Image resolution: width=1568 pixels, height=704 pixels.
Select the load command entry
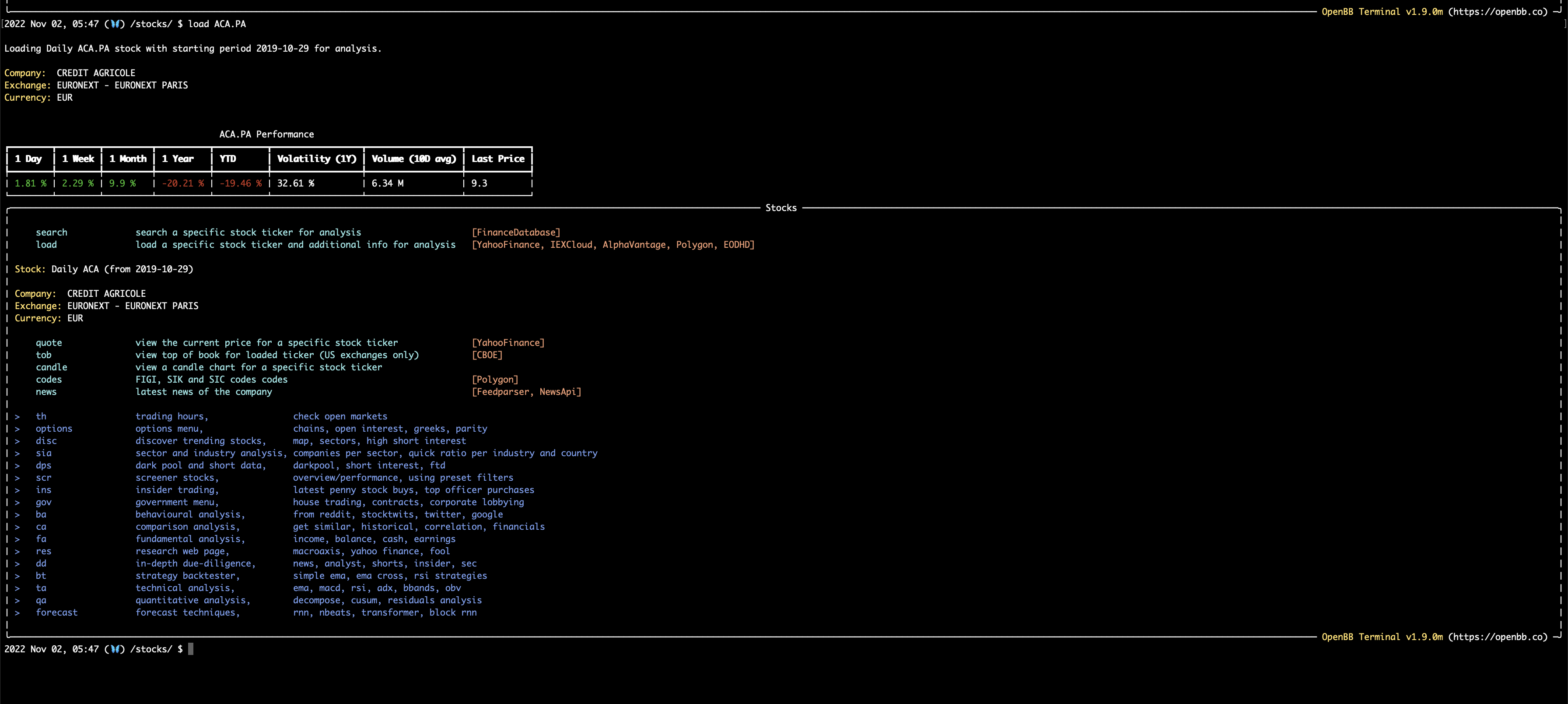click(47, 244)
